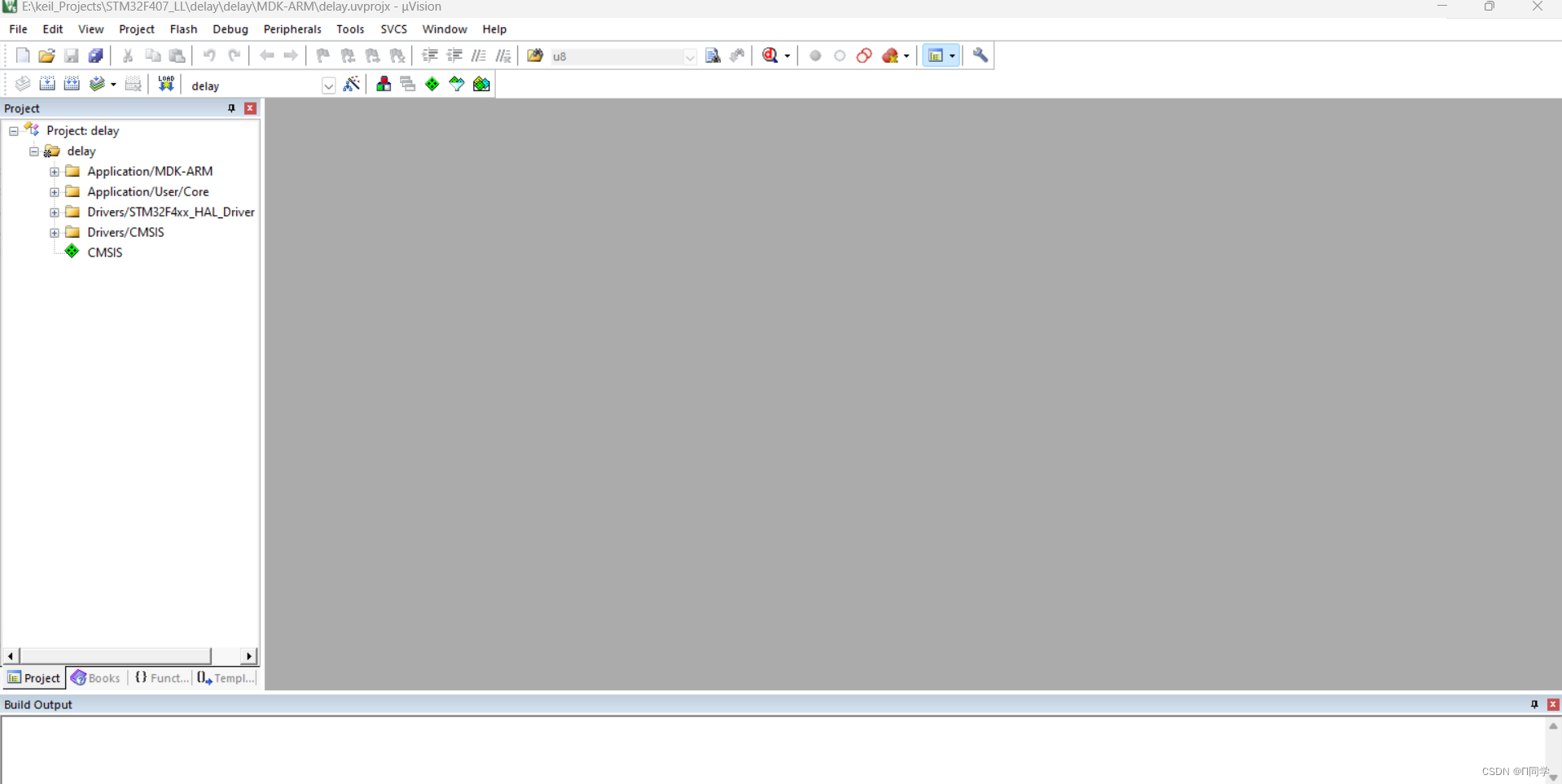Open the delay target selection dropdown

pyautogui.click(x=328, y=85)
